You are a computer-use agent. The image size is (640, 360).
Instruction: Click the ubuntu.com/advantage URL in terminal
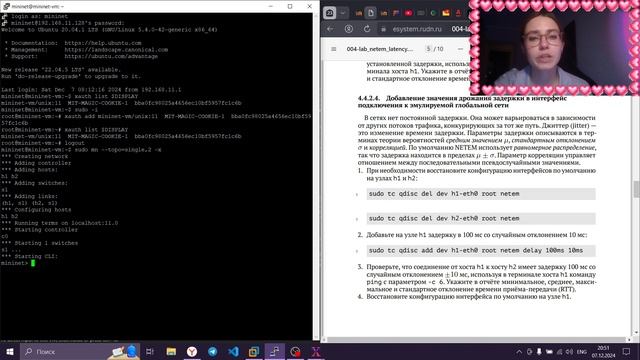pos(111,56)
